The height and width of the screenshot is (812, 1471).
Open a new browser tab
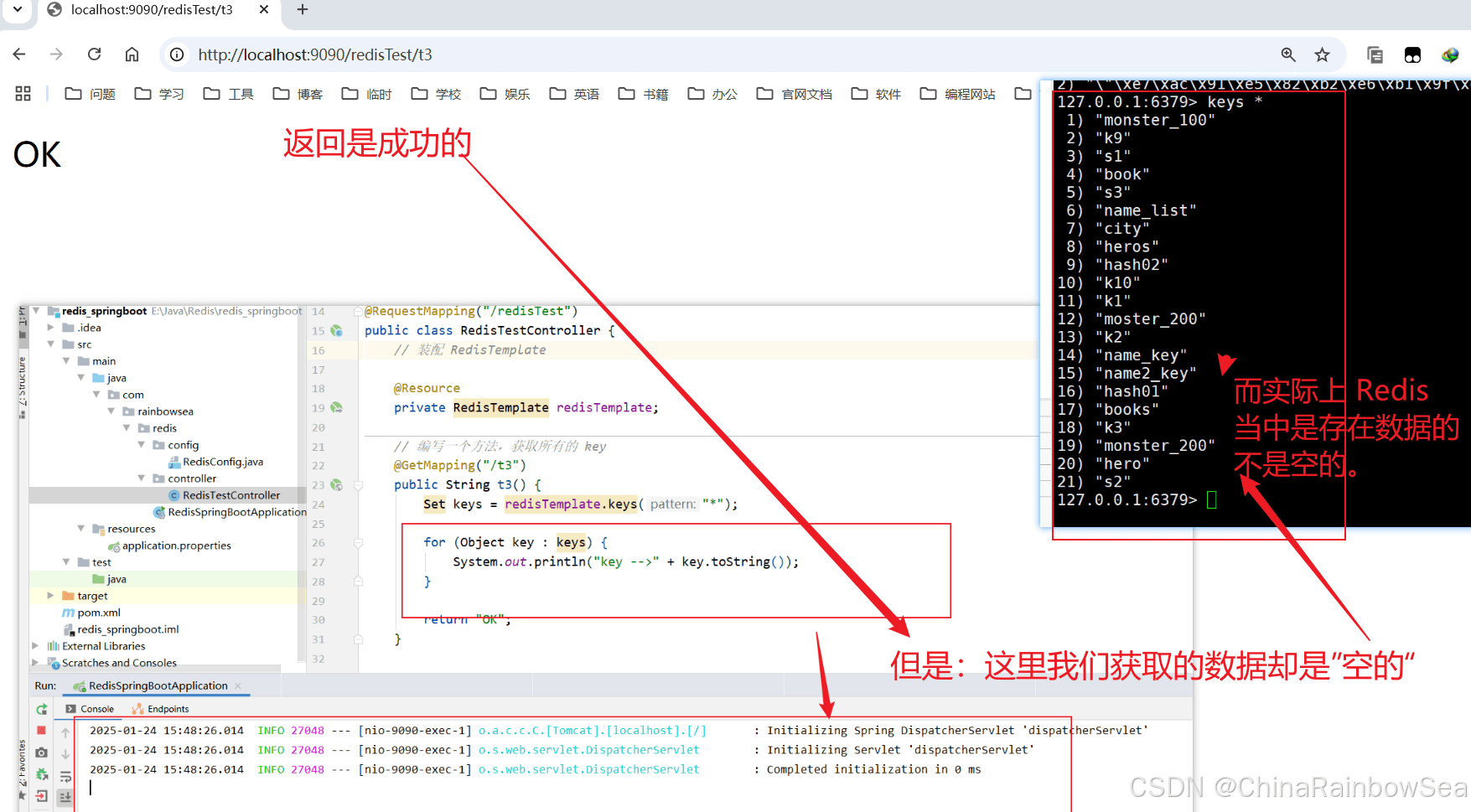(303, 9)
